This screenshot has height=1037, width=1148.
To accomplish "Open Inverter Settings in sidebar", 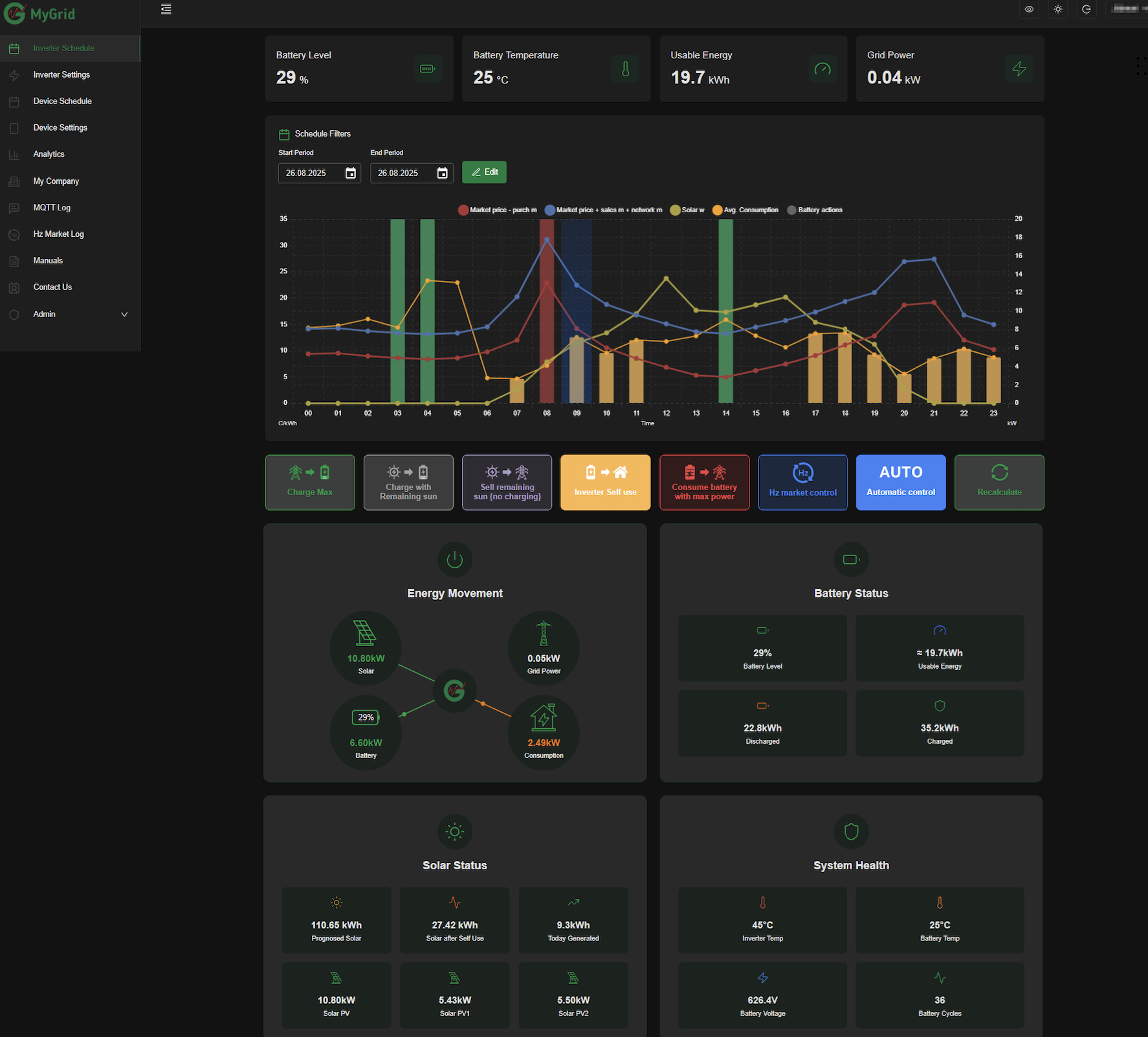I will pyautogui.click(x=61, y=75).
